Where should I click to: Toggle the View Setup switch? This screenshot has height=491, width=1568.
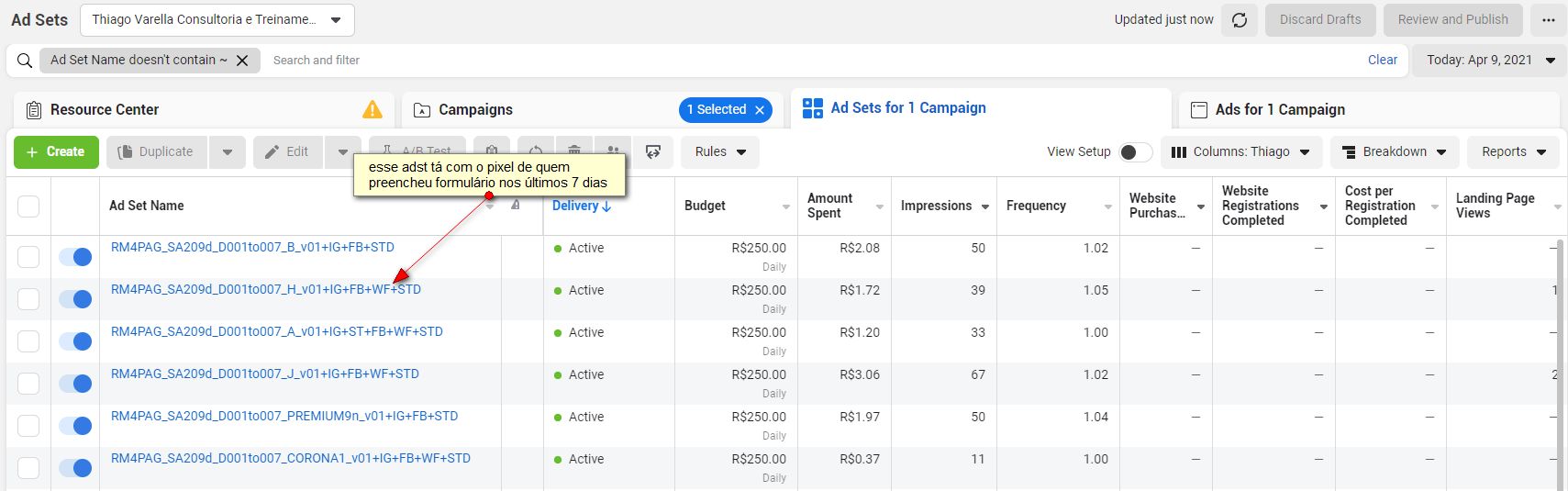pyautogui.click(x=1136, y=152)
